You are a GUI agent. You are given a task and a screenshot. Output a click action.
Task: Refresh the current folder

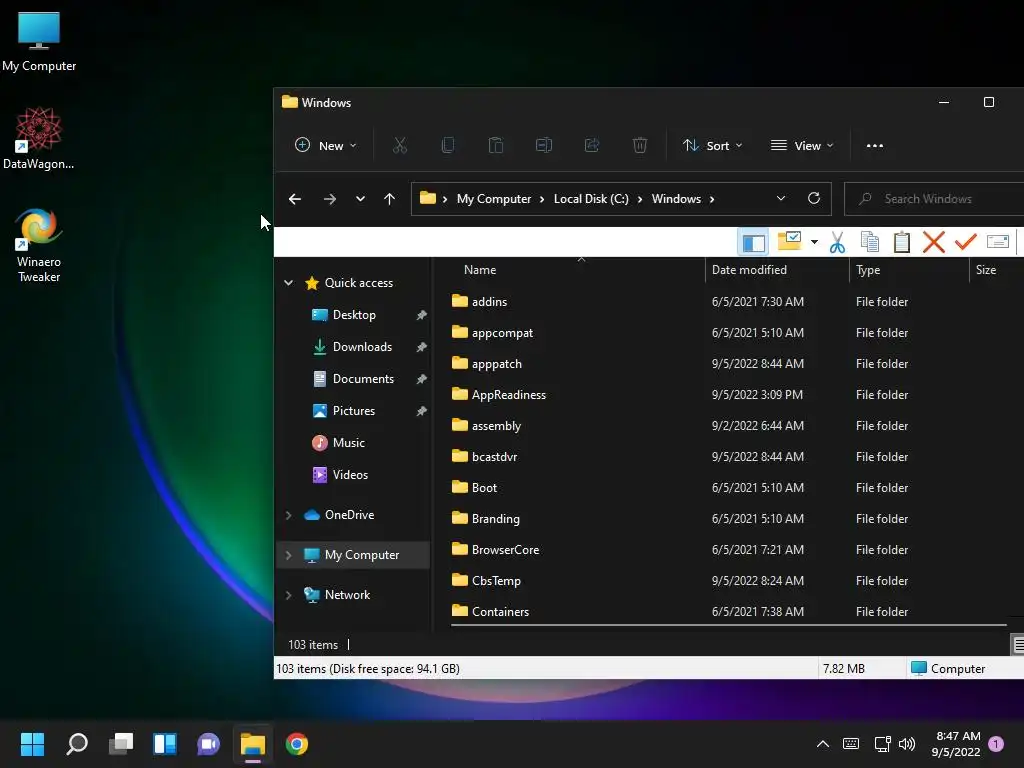[814, 199]
